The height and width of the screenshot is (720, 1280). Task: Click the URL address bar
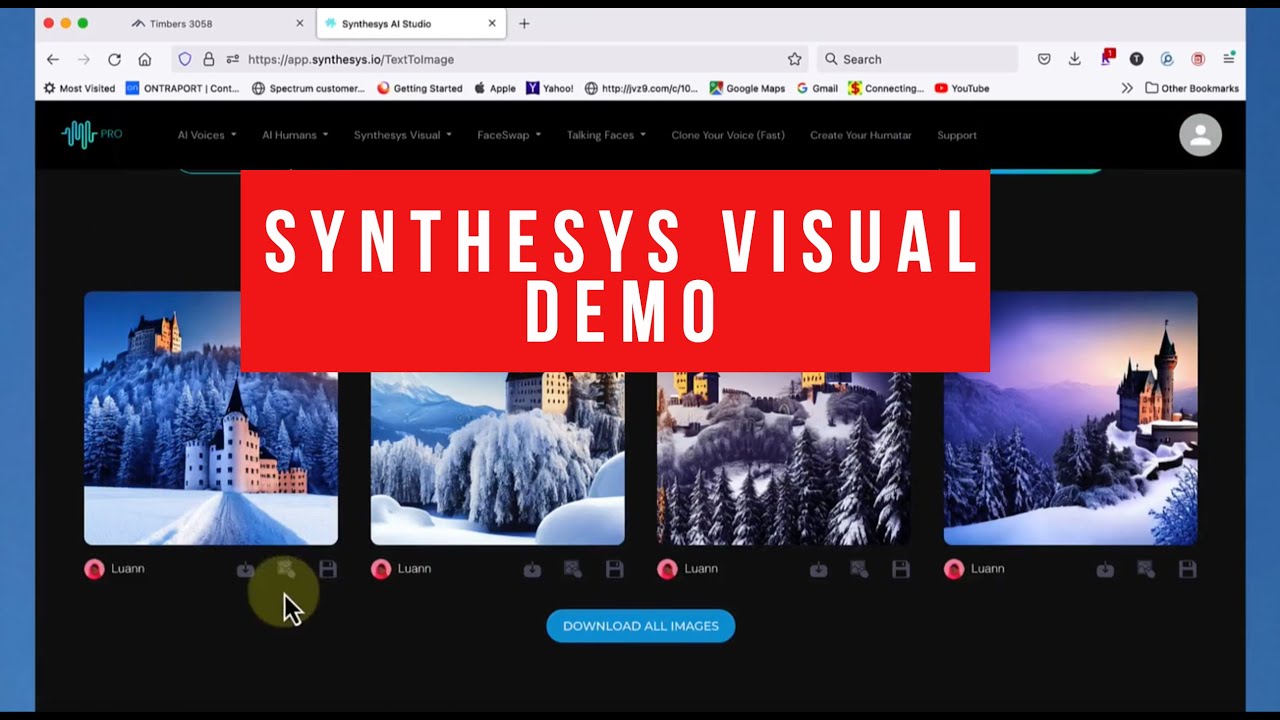tap(490, 59)
